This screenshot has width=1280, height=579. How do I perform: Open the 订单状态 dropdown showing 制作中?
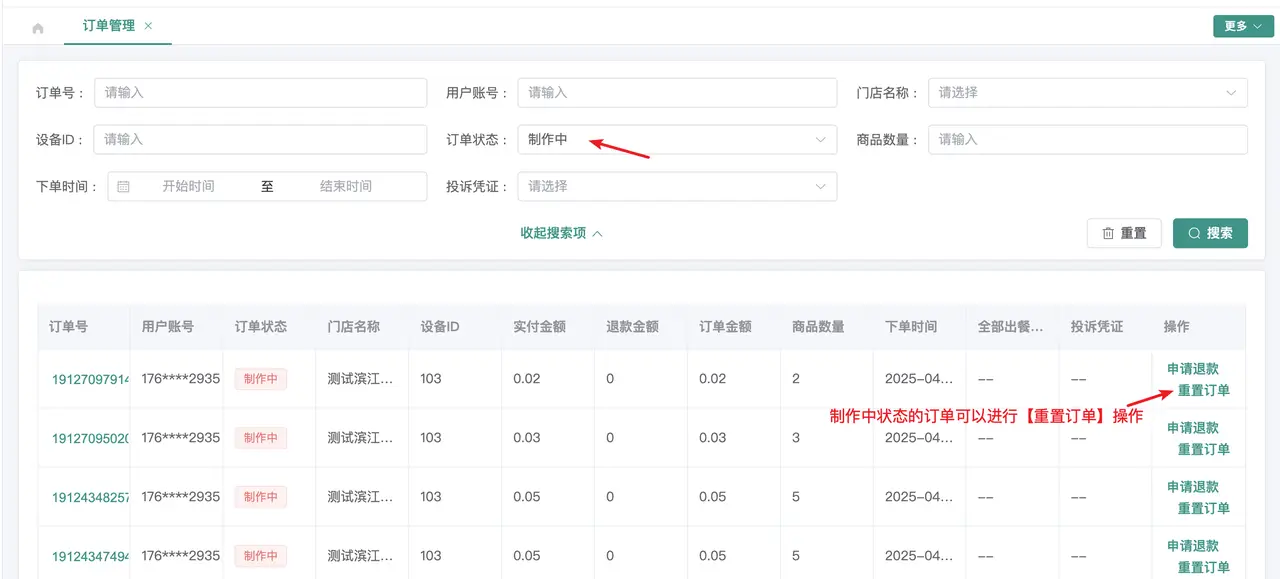[677, 139]
